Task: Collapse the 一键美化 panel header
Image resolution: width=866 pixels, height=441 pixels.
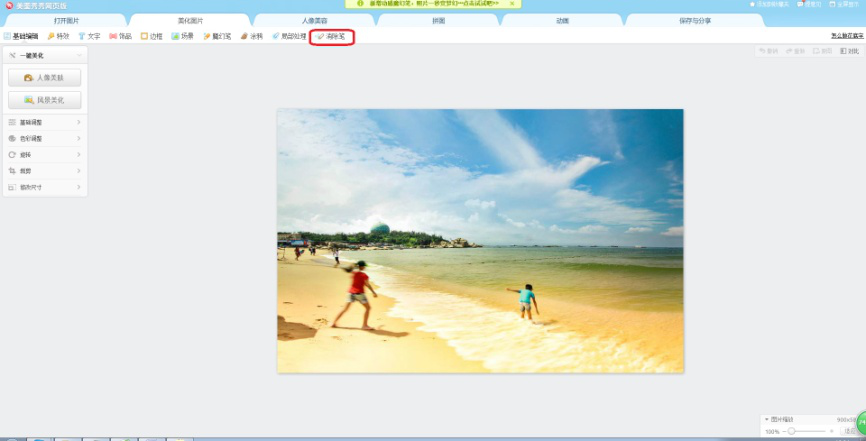Action: tap(45, 55)
